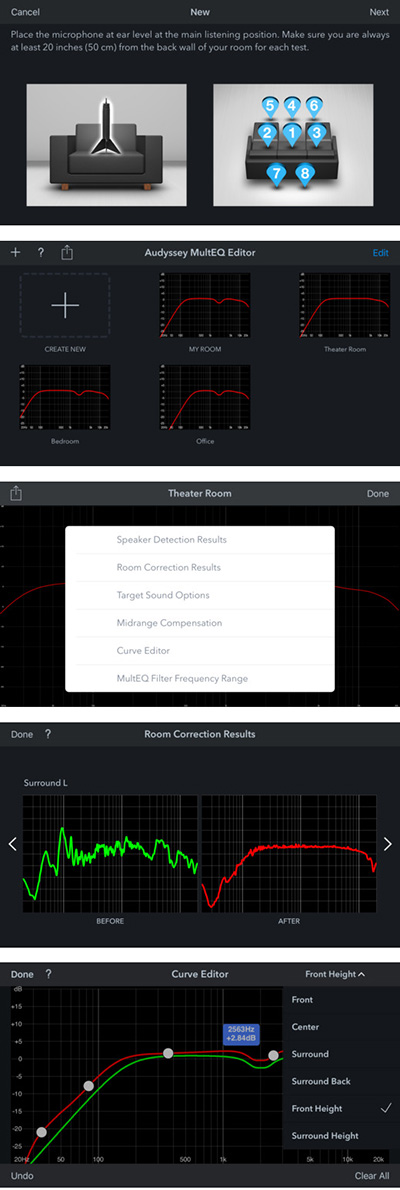
Task: Open Target Sound Options
Action: 200,595
